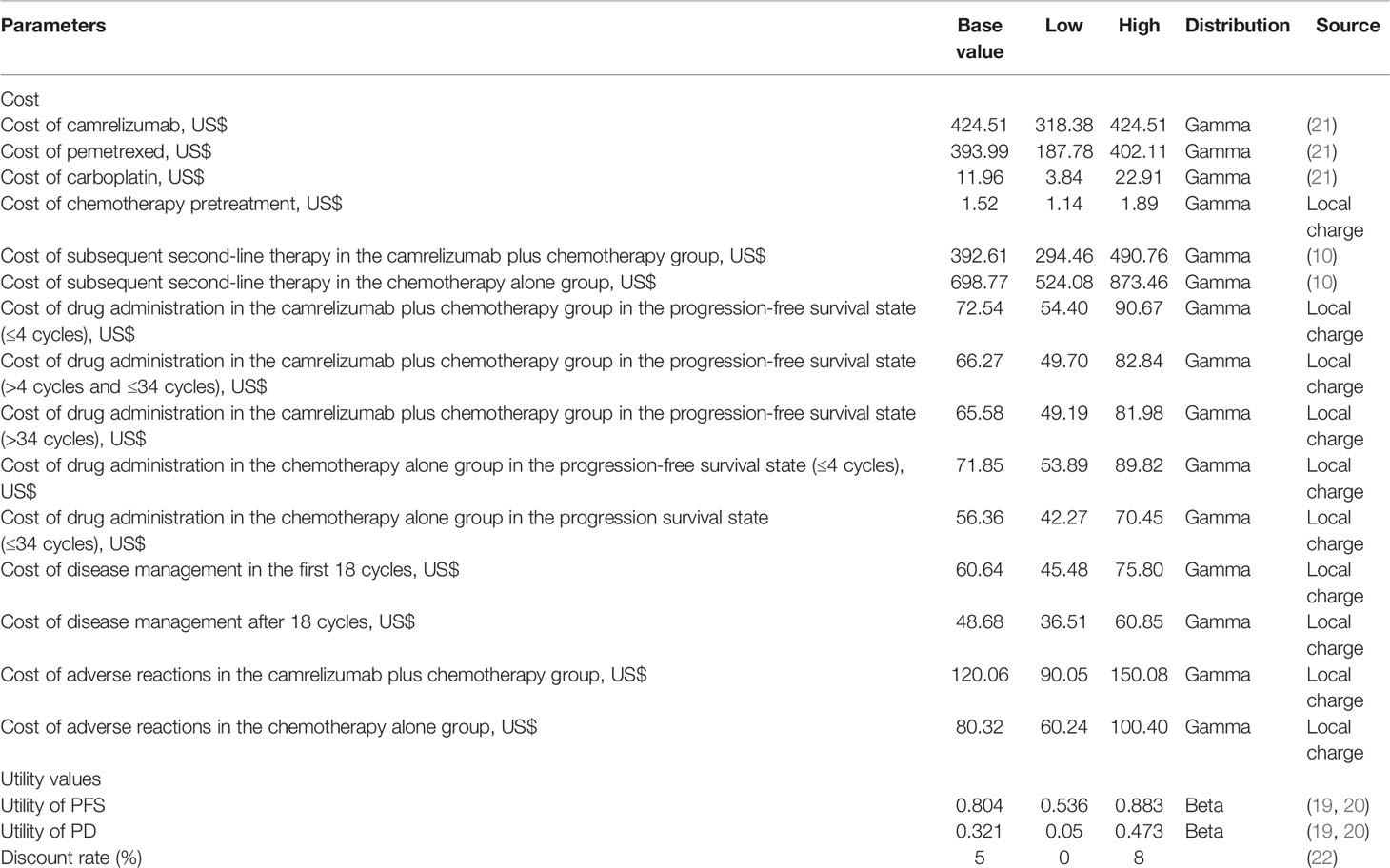Click the high value 75.80
1390x868 pixels.
[1139, 570]
